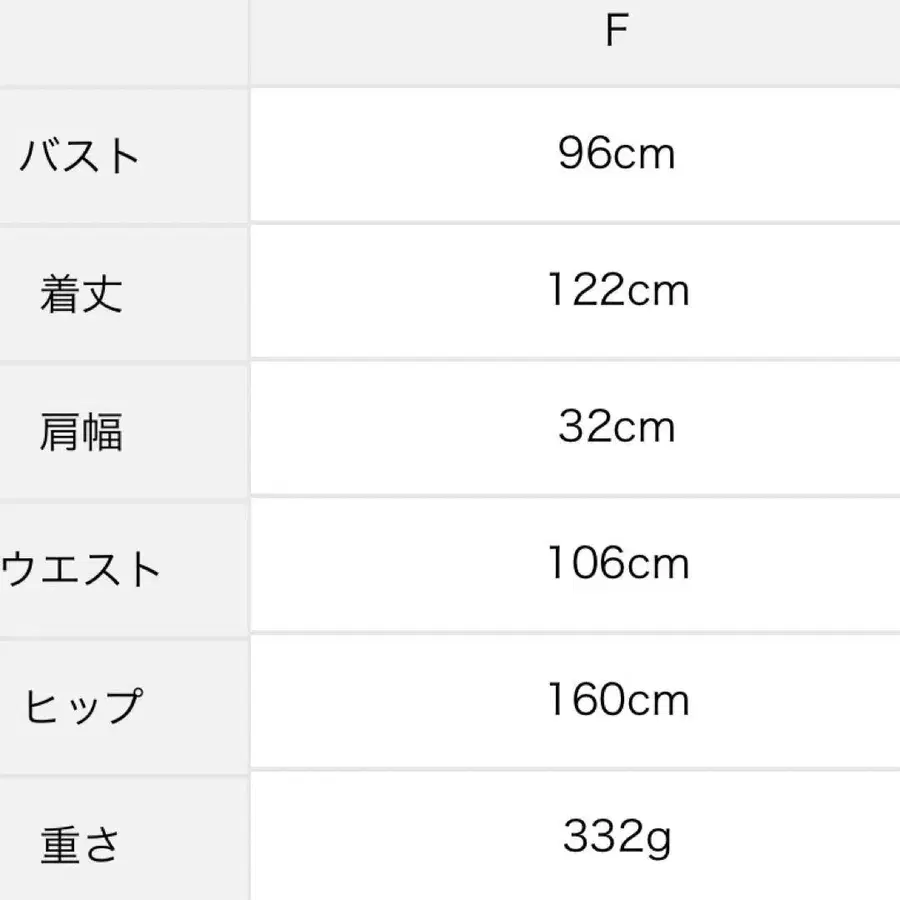Image resolution: width=900 pixels, height=900 pixels.
Task: Click the 着丈 row label
Action: coord(81,293)
